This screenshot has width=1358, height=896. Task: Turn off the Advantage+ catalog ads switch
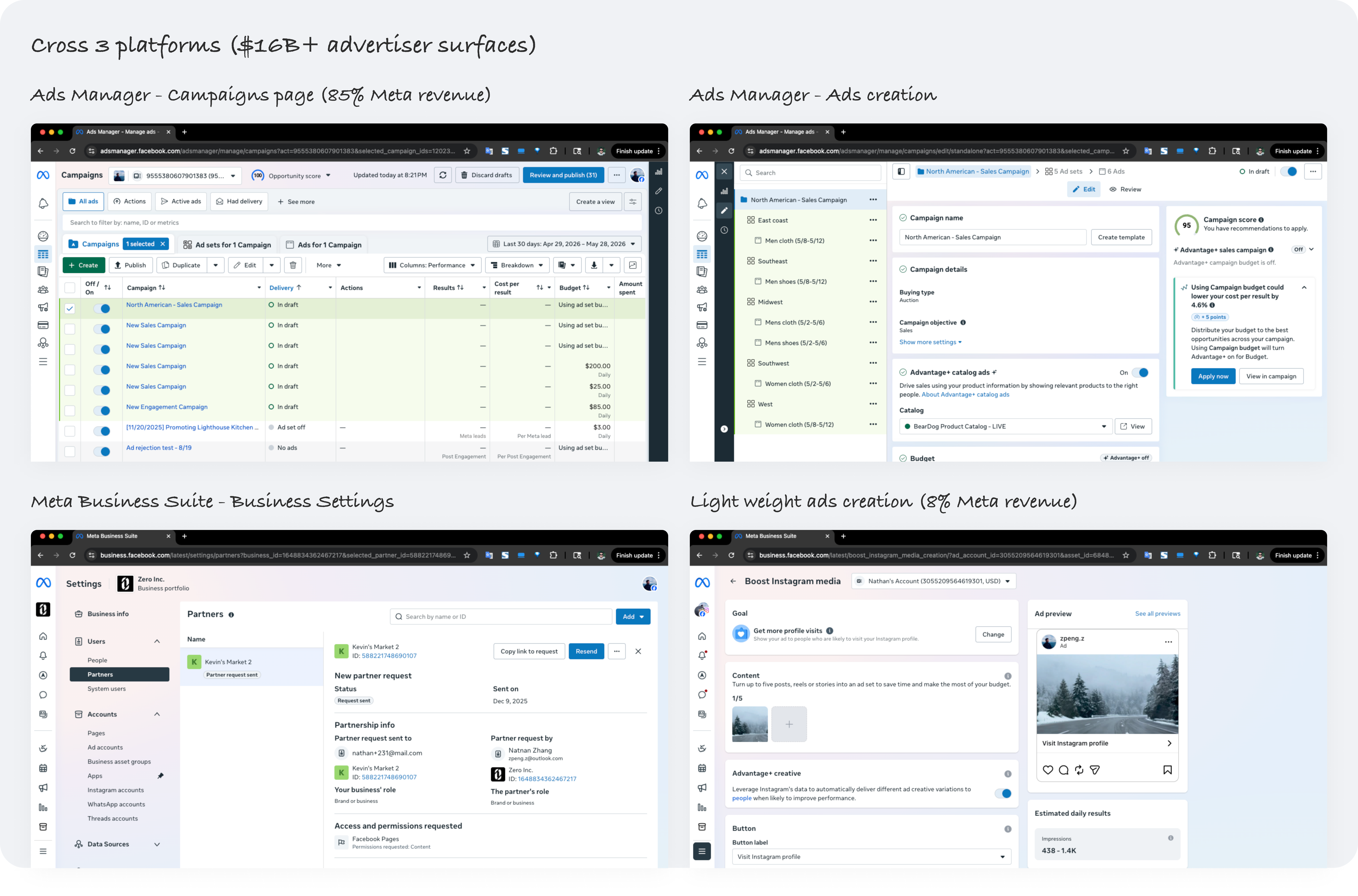[x=1140, y=373]
